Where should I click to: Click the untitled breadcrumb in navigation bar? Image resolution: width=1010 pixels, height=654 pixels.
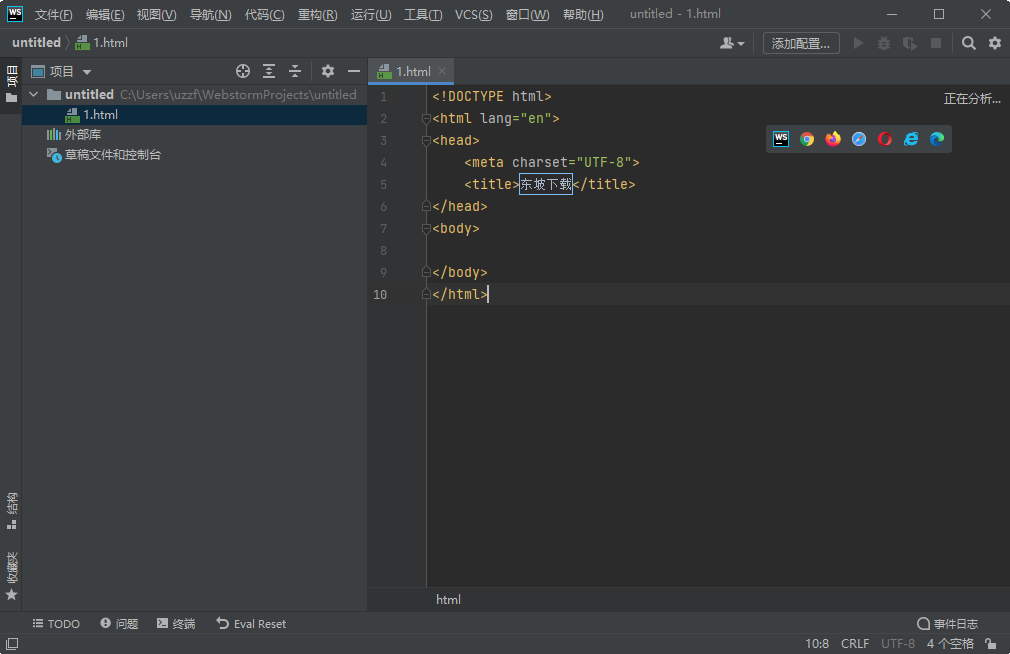pyautogui.click(x=36, y=43)
